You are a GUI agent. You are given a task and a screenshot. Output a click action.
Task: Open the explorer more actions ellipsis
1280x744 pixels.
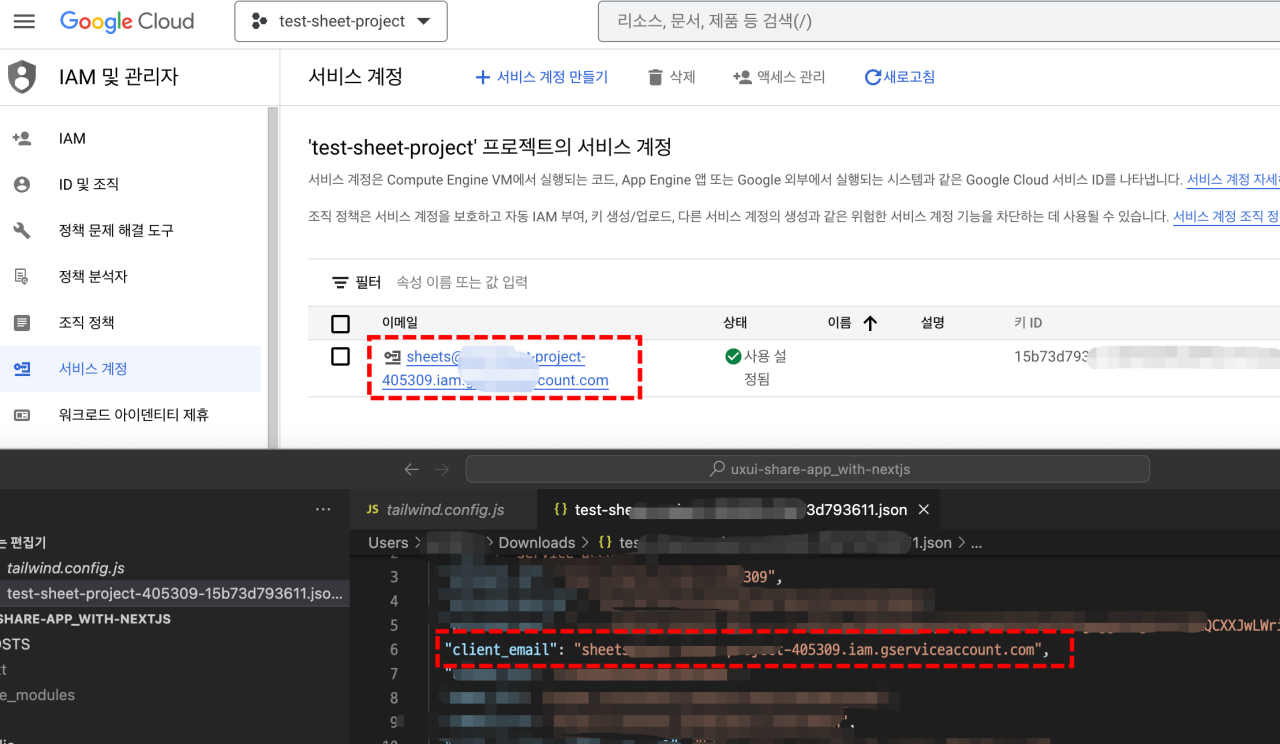pos(323,509)
